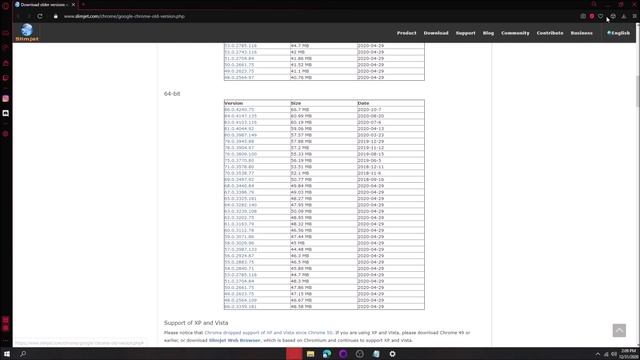Open the Business link in site navigation
Image resolution: width=640 pixels, height=360 pixels.
[581, 33]
